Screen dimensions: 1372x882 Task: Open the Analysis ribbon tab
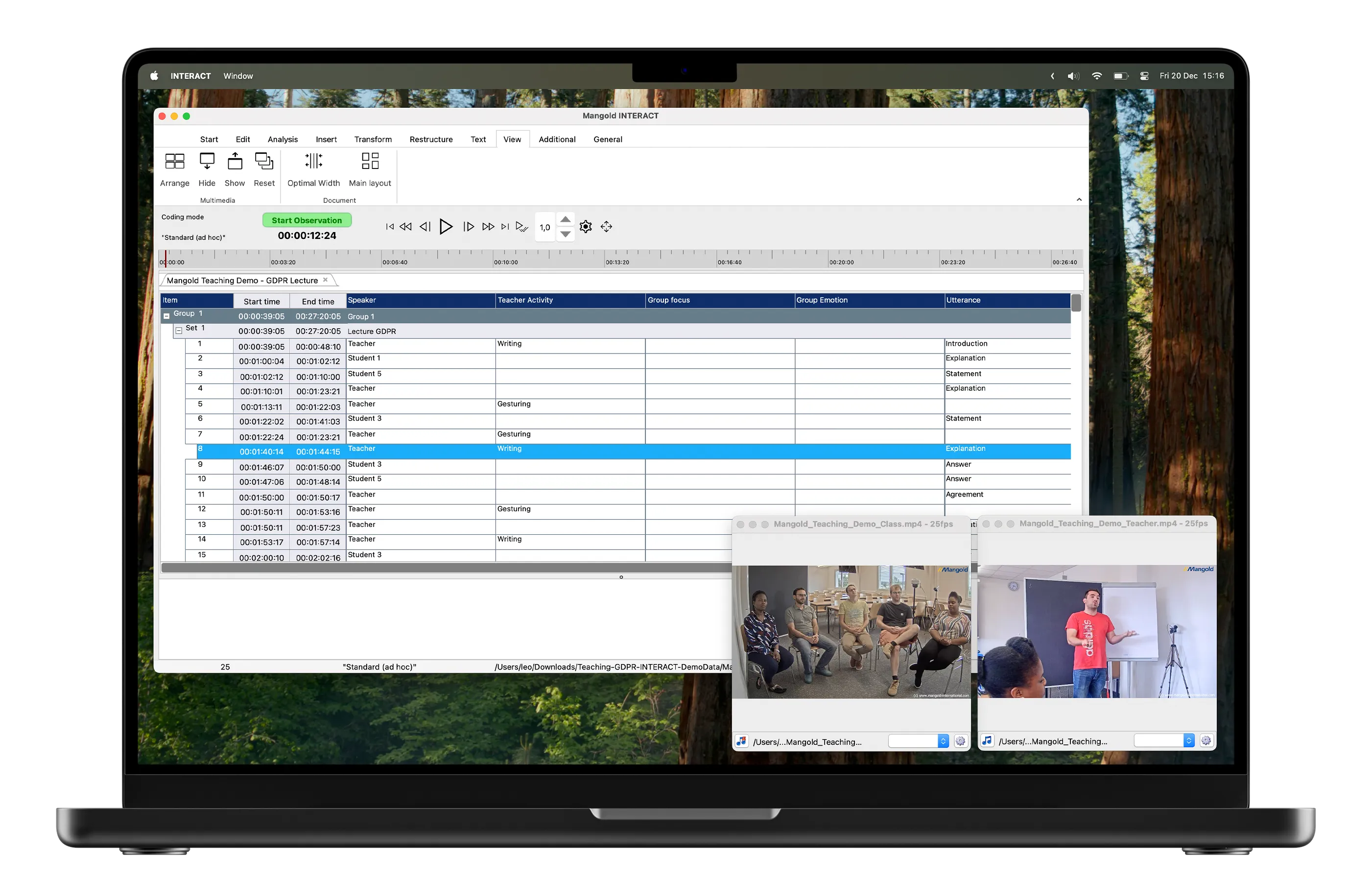click(283, 139)
